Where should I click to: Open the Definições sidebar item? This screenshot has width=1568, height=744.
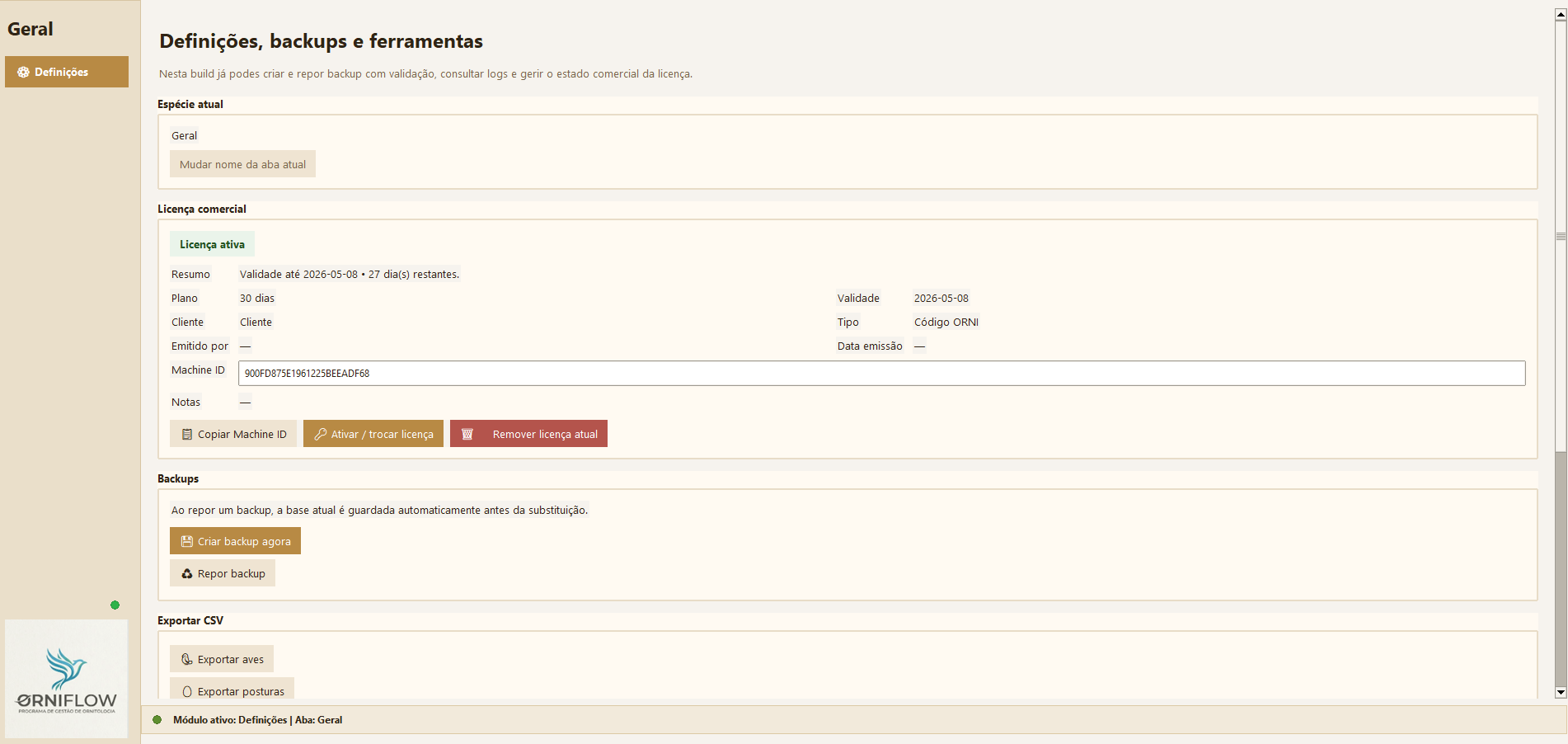pyautogui.click(x=67, y=73)
